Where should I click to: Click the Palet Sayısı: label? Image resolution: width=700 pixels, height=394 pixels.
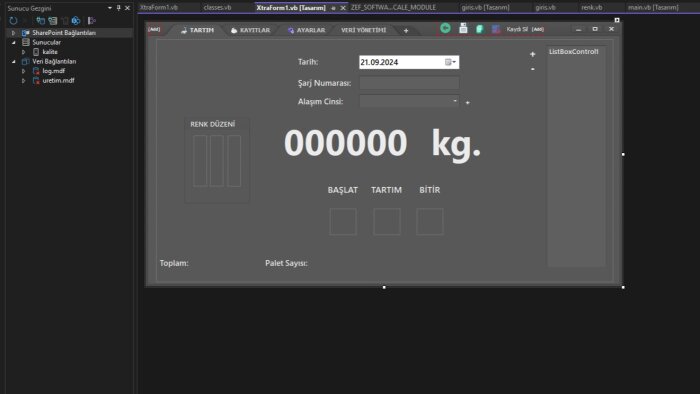tap(286, 263)
